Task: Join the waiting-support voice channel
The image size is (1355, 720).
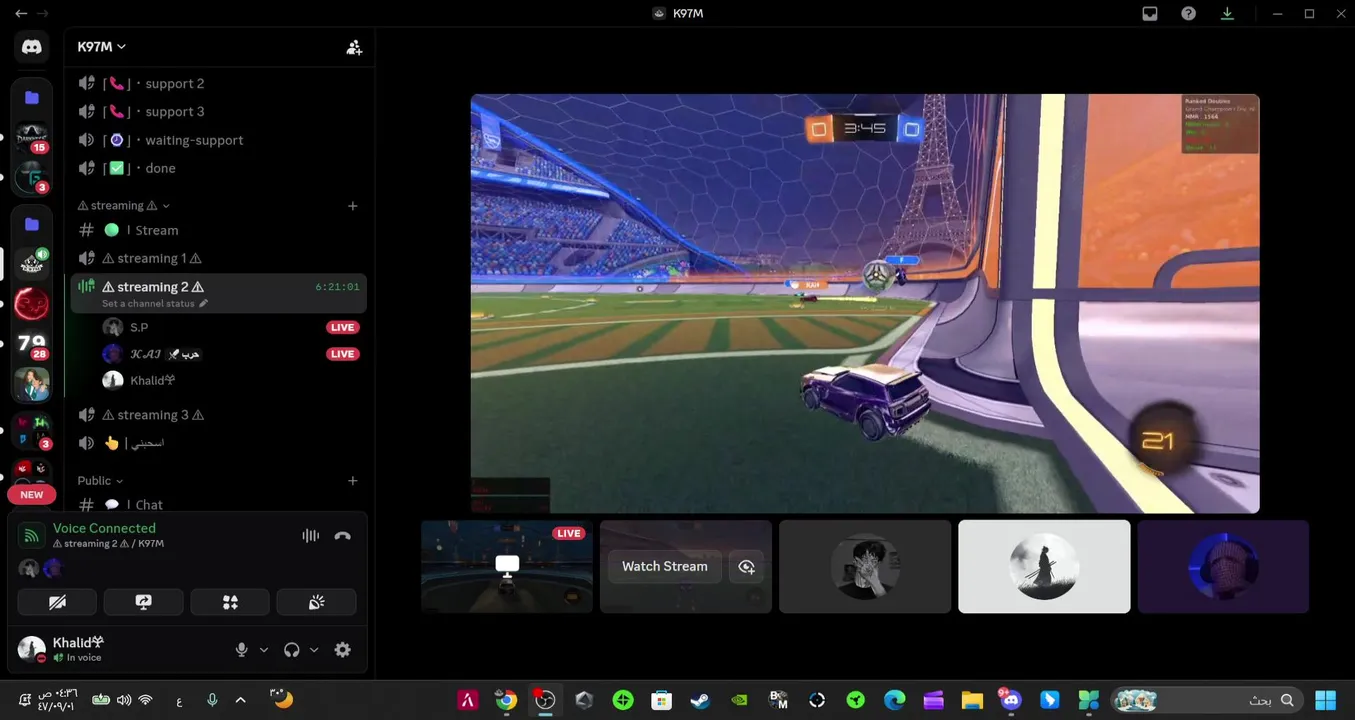Action: [219, 140]
